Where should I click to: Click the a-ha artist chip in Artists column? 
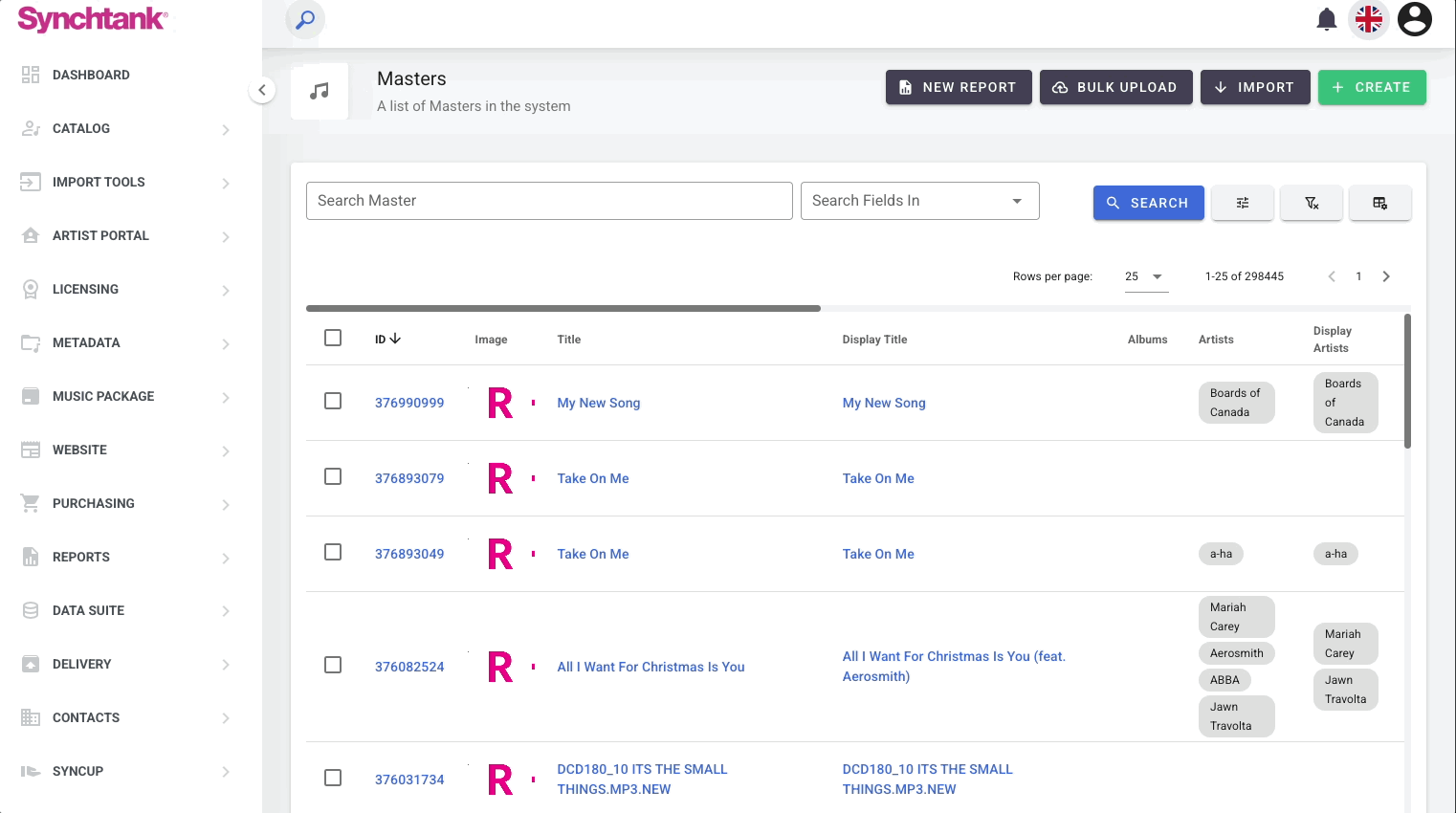pyautogui.click(x=1221, y=554)
